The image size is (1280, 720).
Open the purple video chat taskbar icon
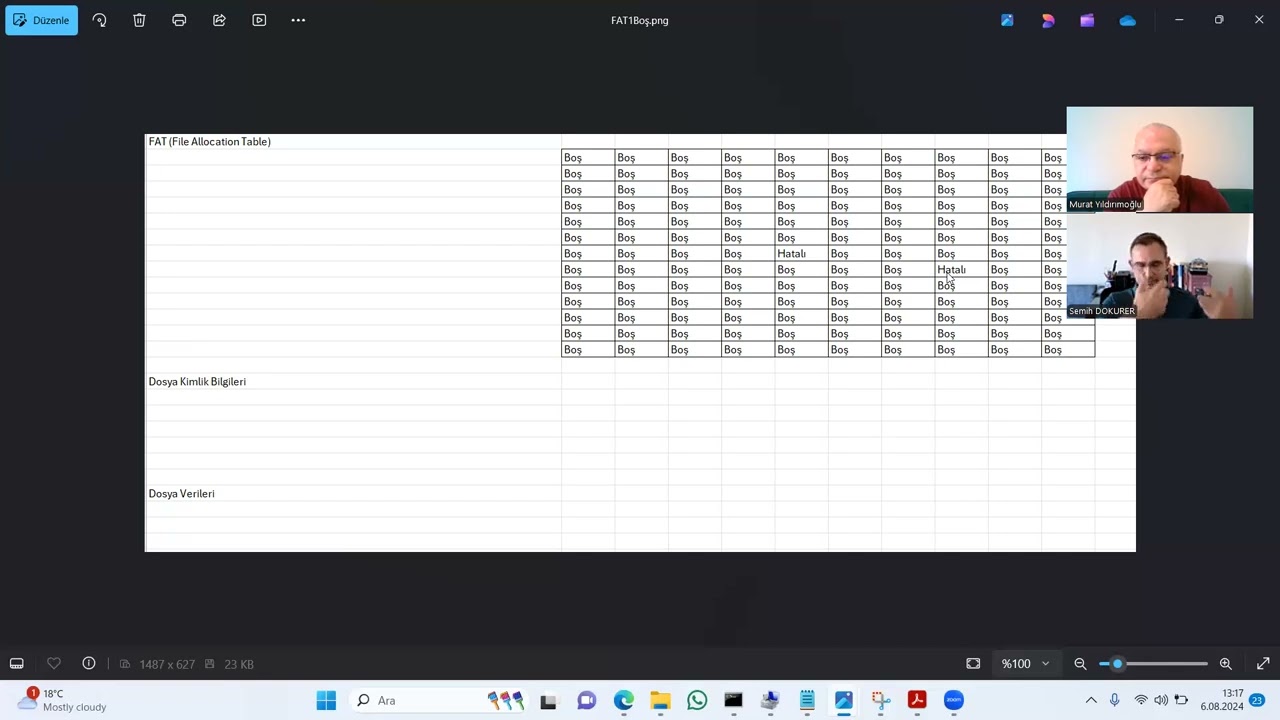point(587,700)
